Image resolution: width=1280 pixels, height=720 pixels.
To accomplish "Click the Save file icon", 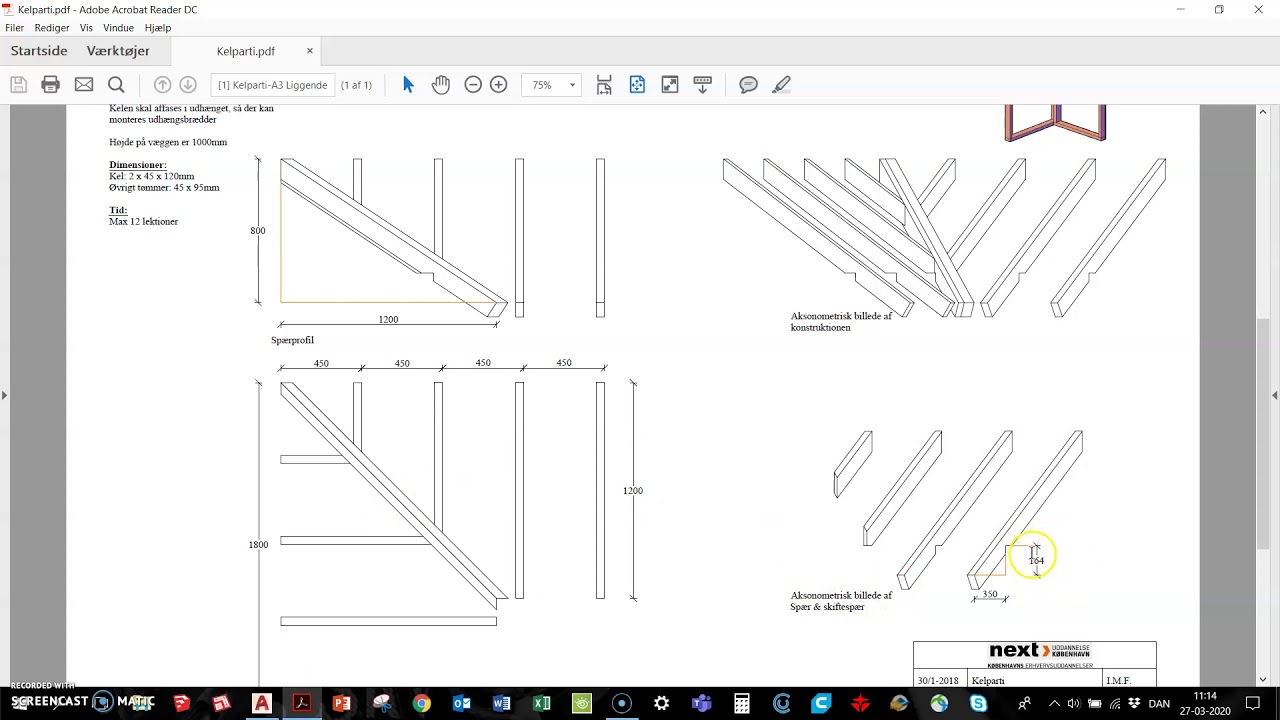I will (18, 85).
